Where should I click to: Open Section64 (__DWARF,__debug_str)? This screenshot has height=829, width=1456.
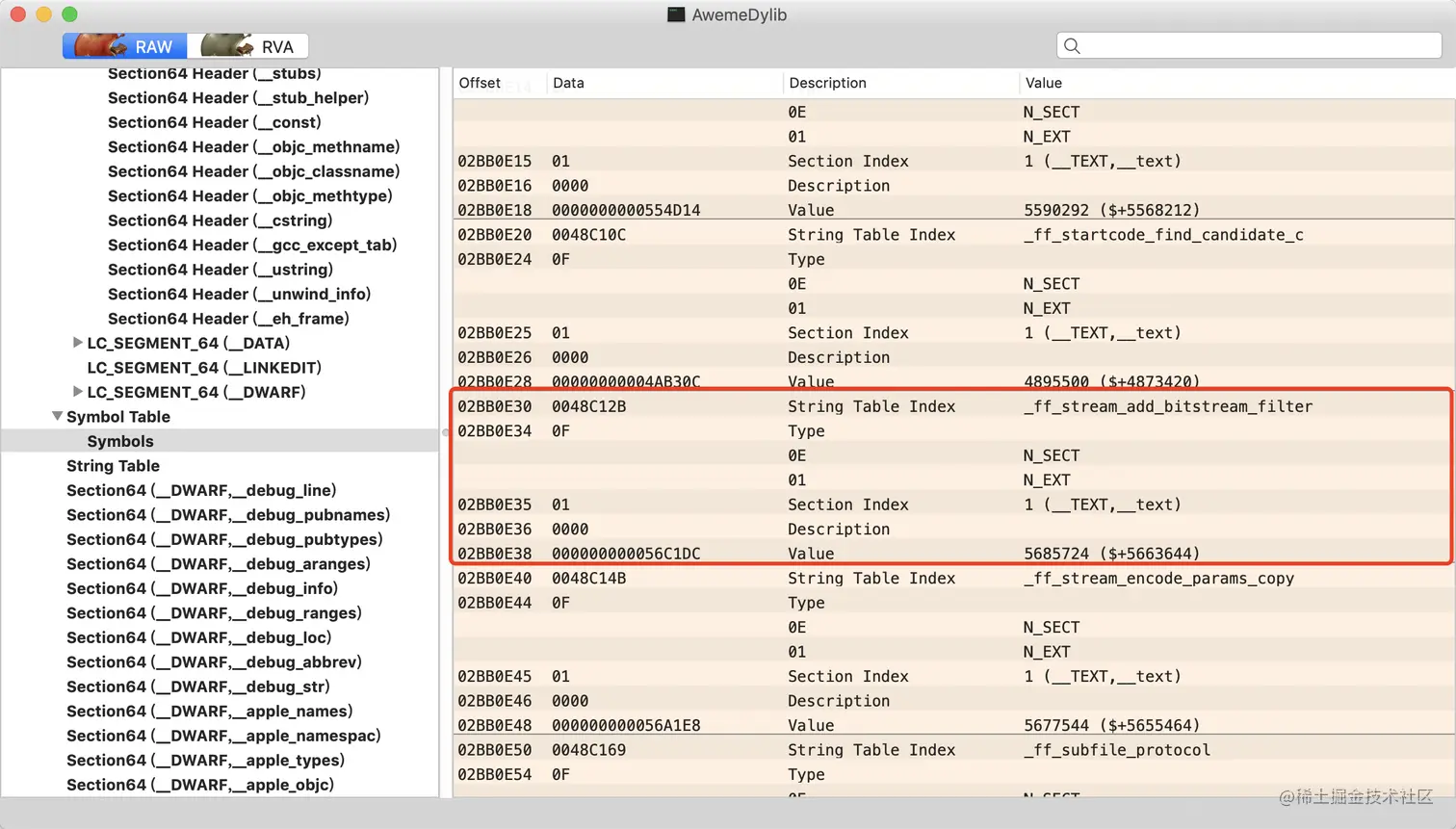(198, 687)
